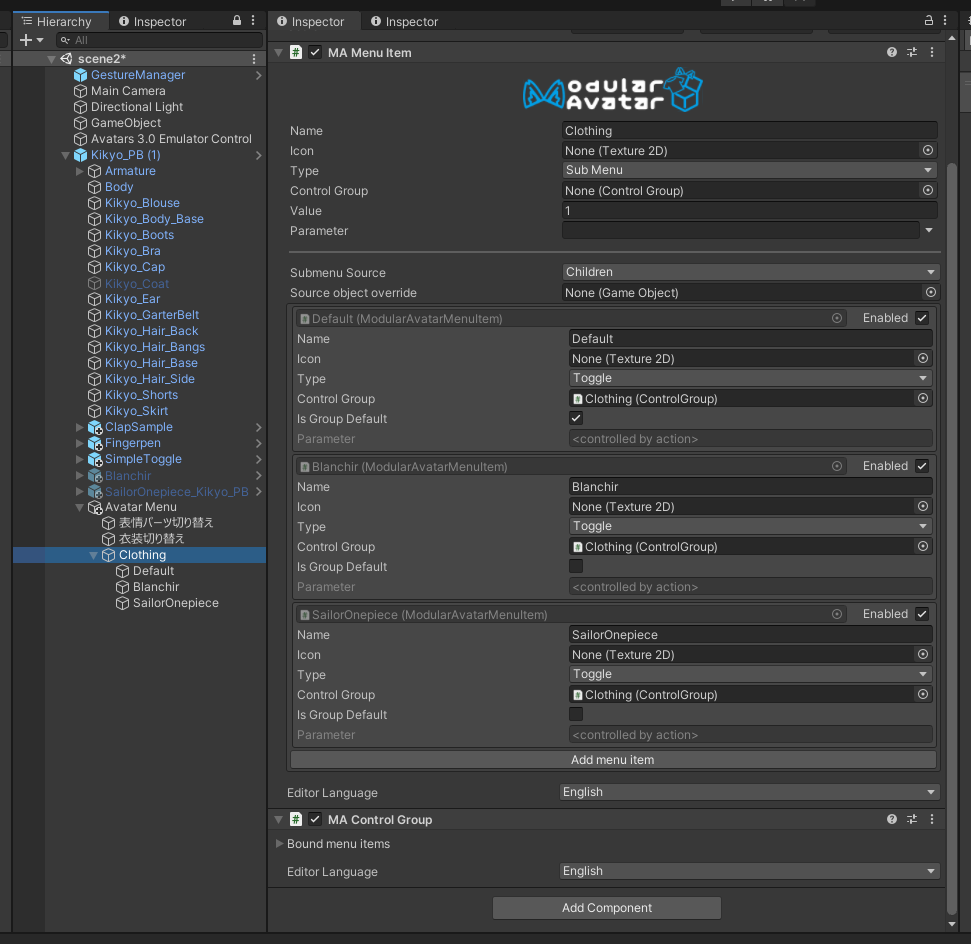Collapse the MA Menu Item component foldout
Image resolution: width=971 pixels, height=944 pixels.
coord(279,53)
